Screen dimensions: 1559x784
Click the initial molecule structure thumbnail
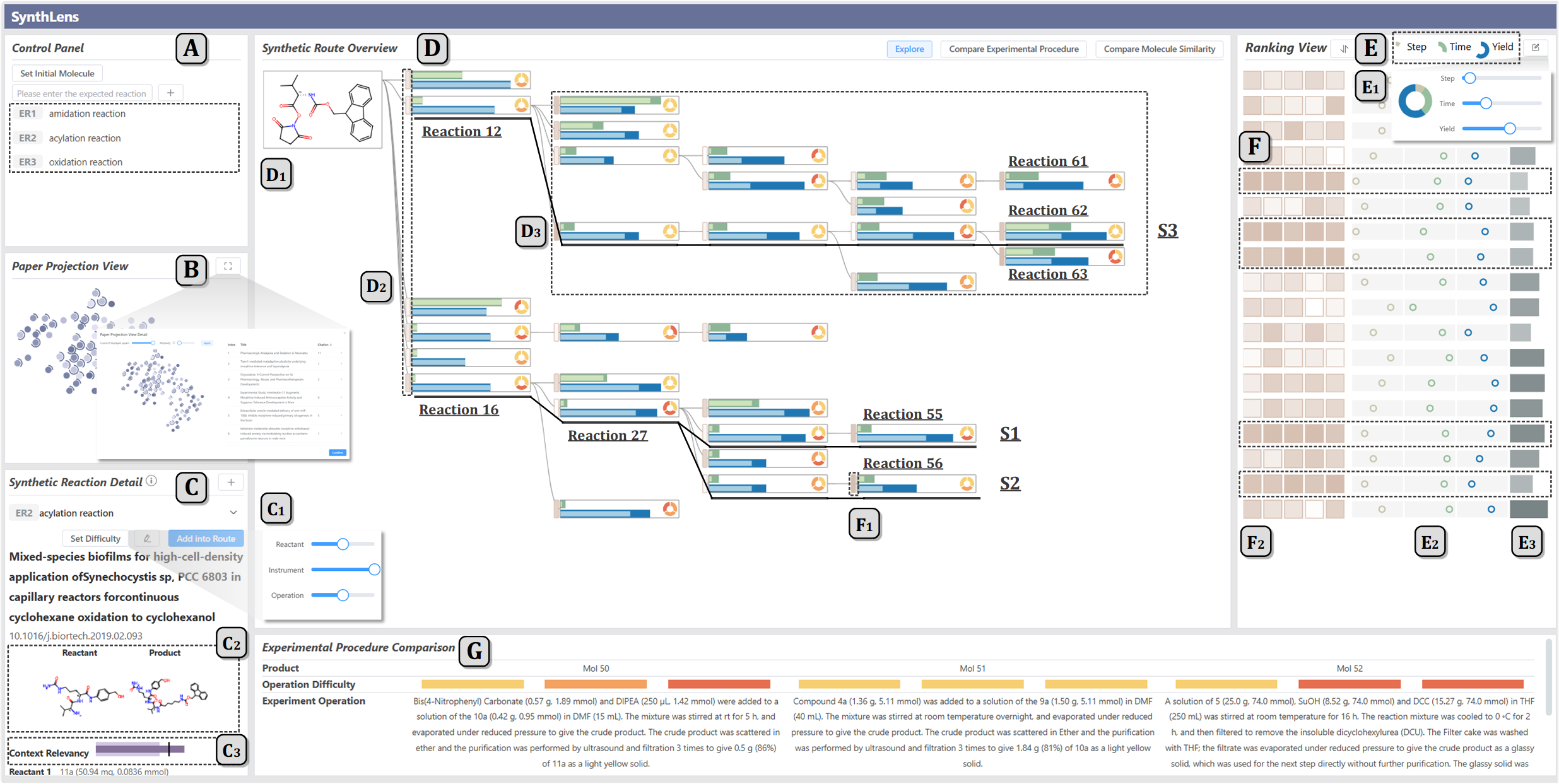tap(322, 110)
